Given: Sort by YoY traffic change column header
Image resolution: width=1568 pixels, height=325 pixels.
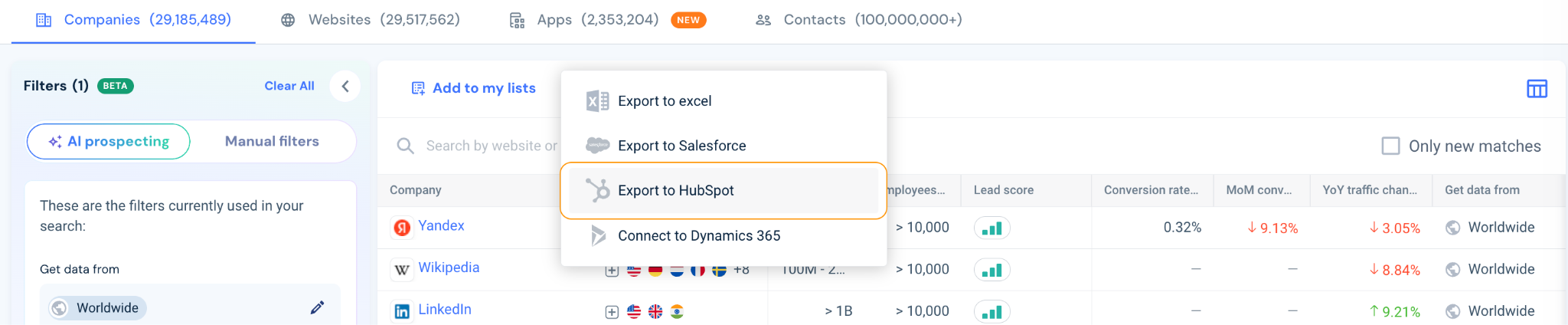Looking at the screenshot, I should tap(1370, 190).
